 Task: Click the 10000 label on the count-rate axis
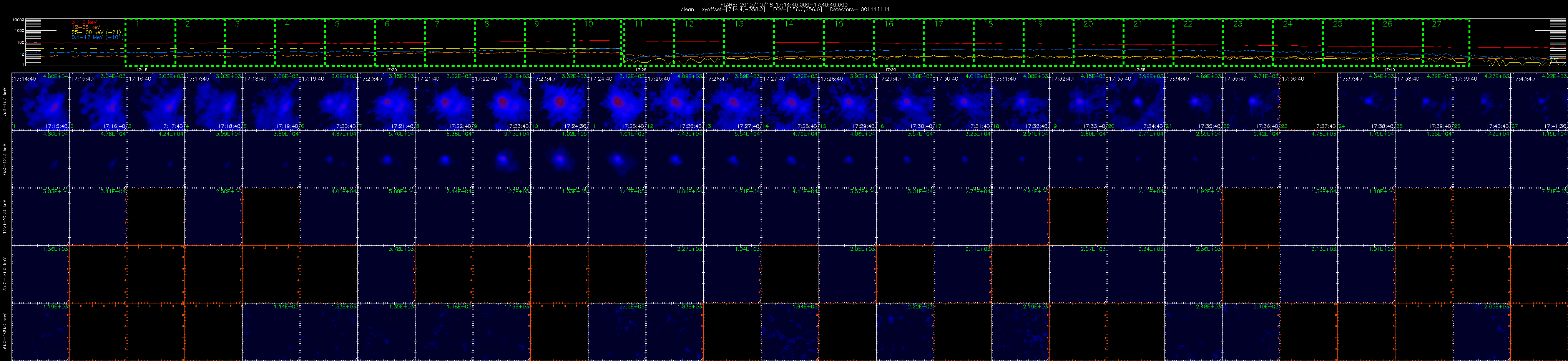click(x=18, y=20)
